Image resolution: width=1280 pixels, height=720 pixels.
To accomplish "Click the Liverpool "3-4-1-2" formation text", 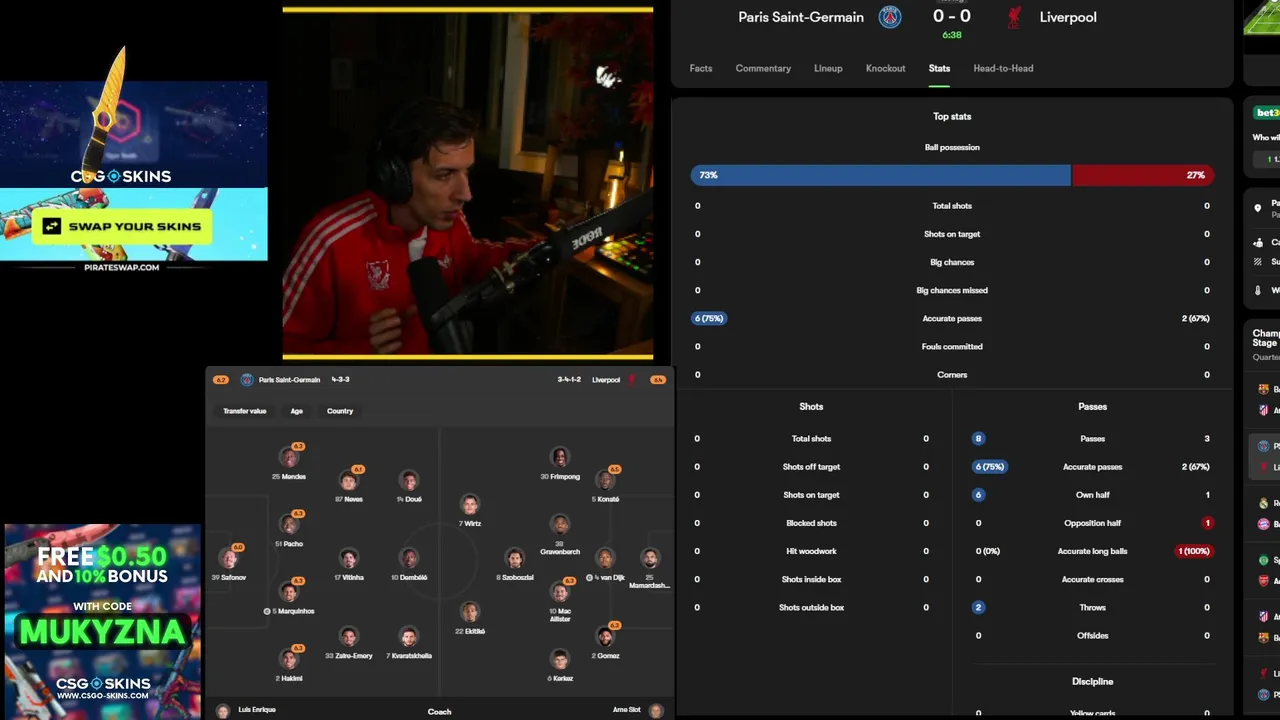I will [x=570, y=380].
